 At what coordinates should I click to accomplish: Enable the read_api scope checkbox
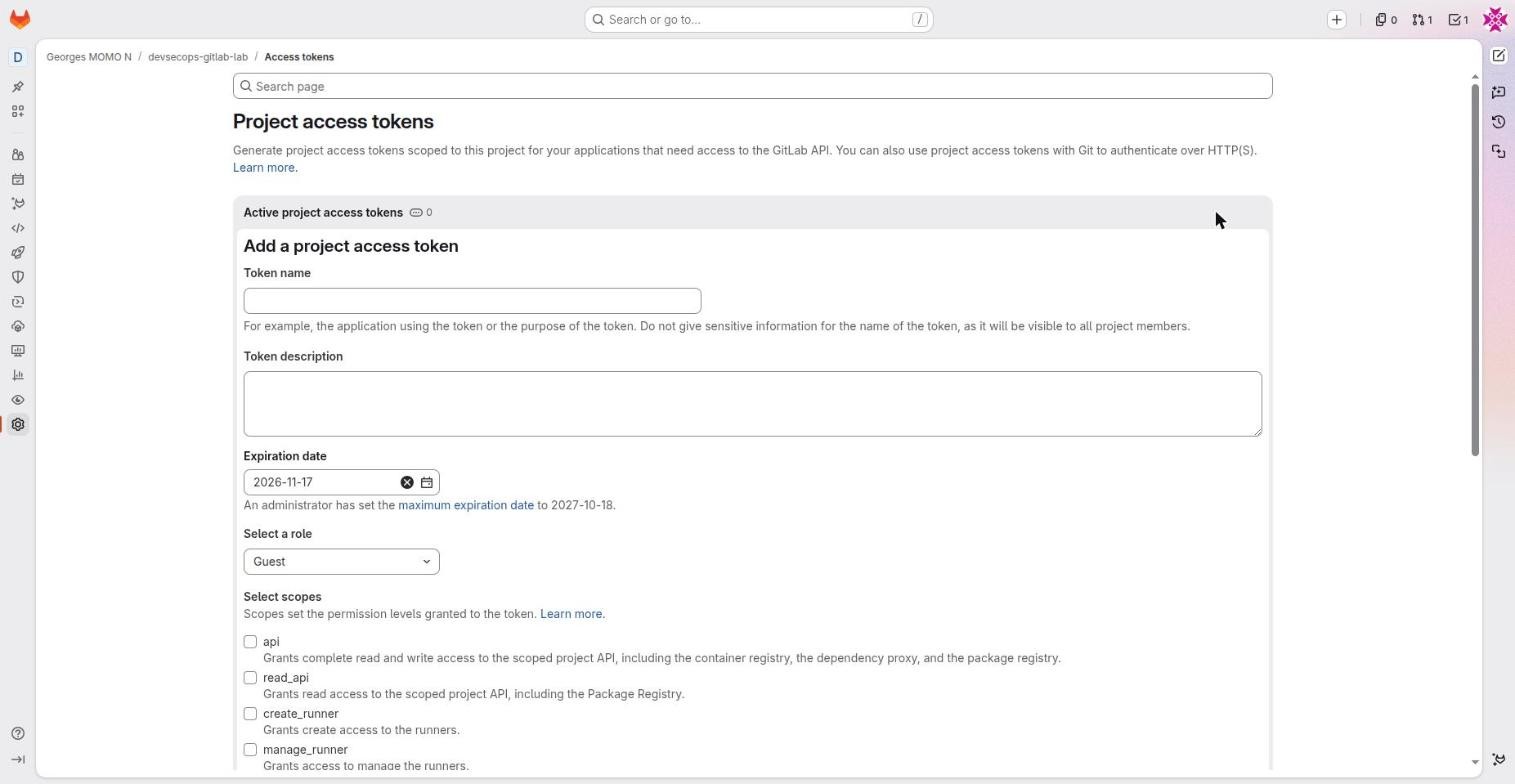pos(250,678)
